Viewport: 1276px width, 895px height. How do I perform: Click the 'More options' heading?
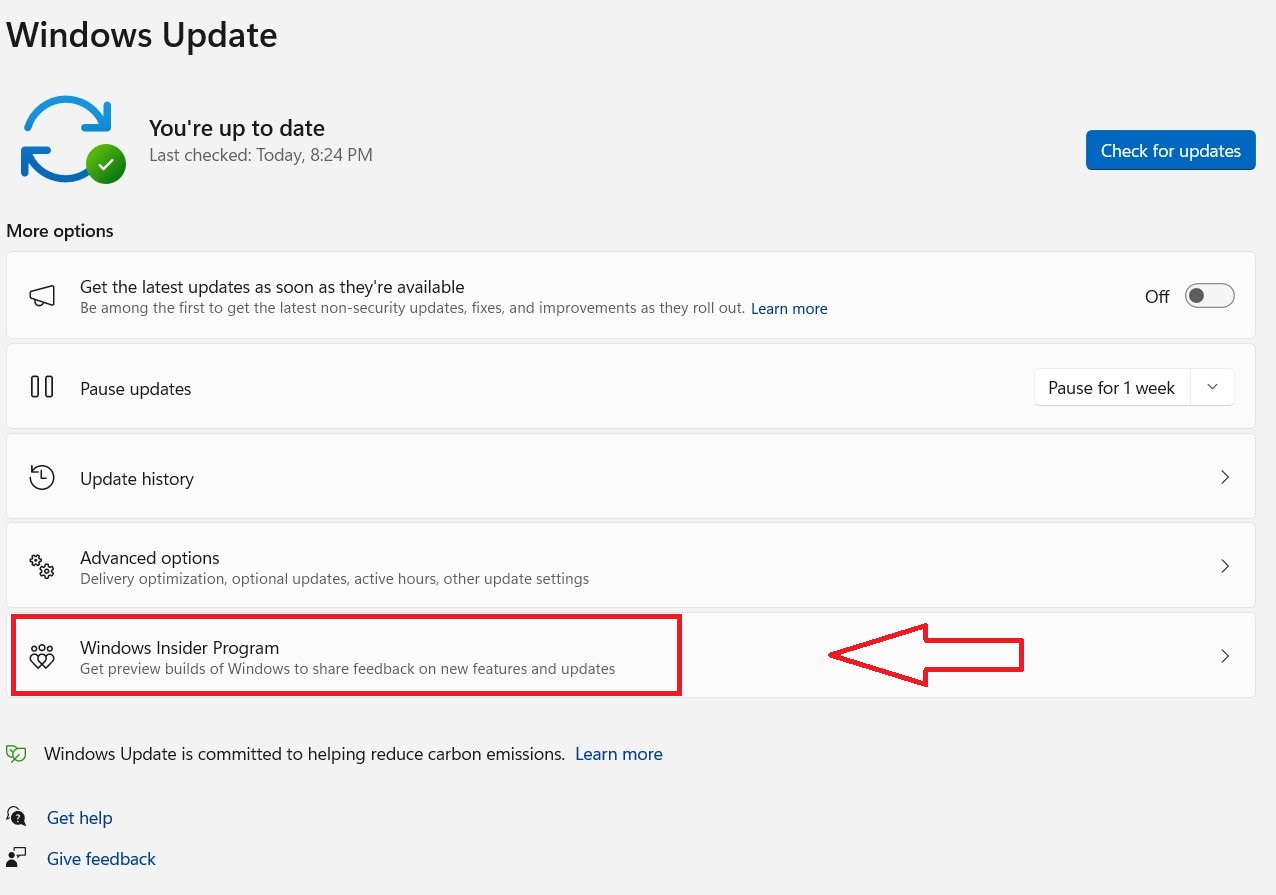tap(60, 231)
